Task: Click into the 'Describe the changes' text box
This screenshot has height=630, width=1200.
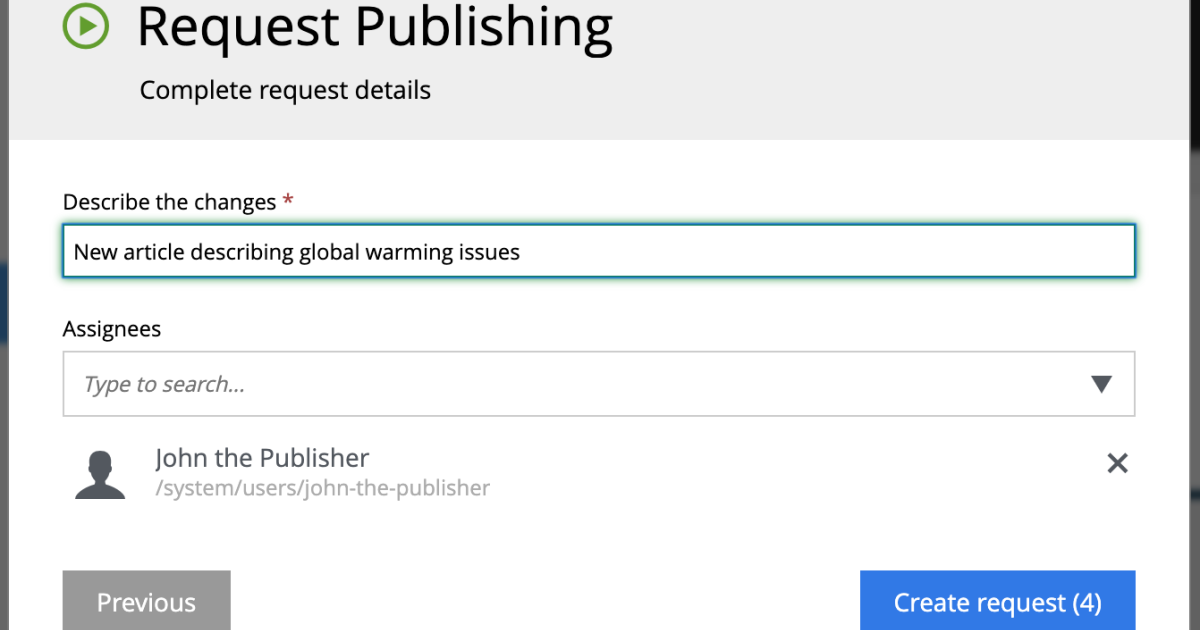Action: [x=800, y=251]
